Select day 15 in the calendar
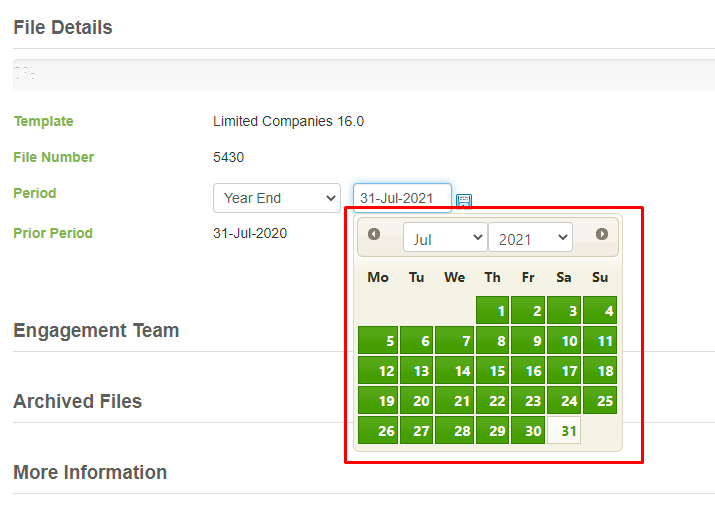Screen dimensions: 715x530 pyautogui.click(x=492, y=370)
